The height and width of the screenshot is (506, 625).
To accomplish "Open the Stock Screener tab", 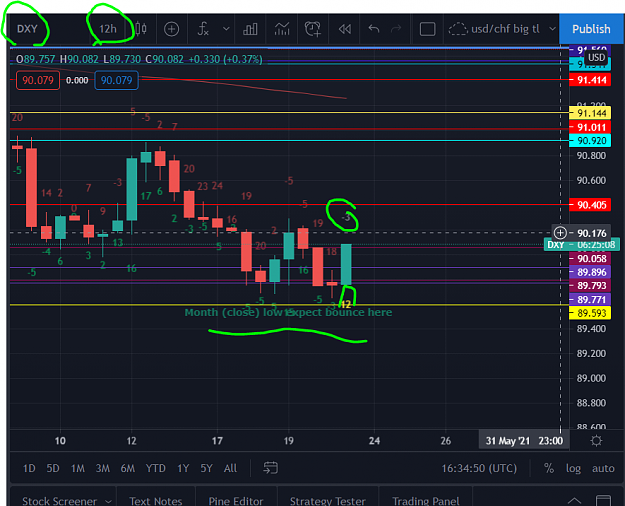I will pos(59,501).
